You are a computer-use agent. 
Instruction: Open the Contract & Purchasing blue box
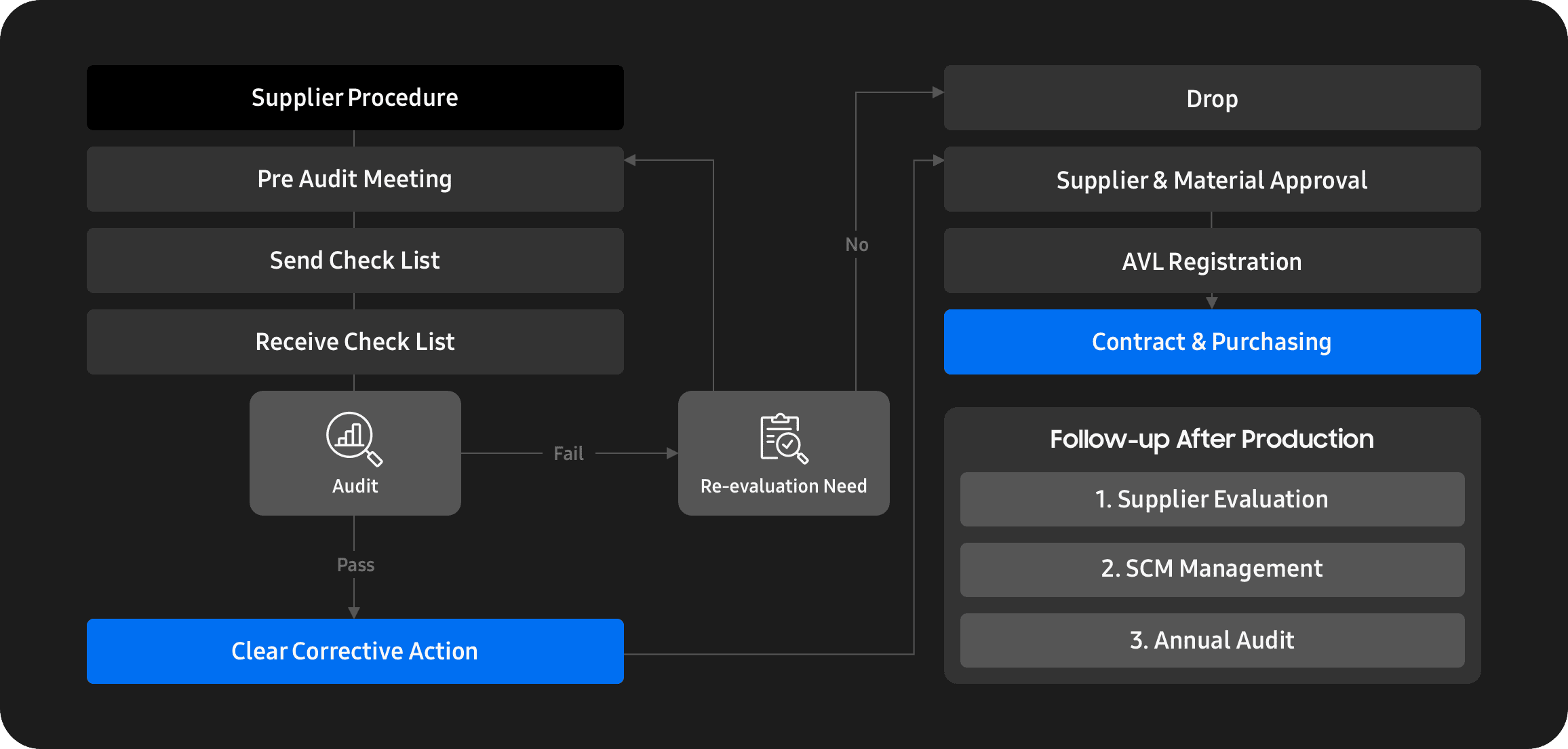(1213, 342)
